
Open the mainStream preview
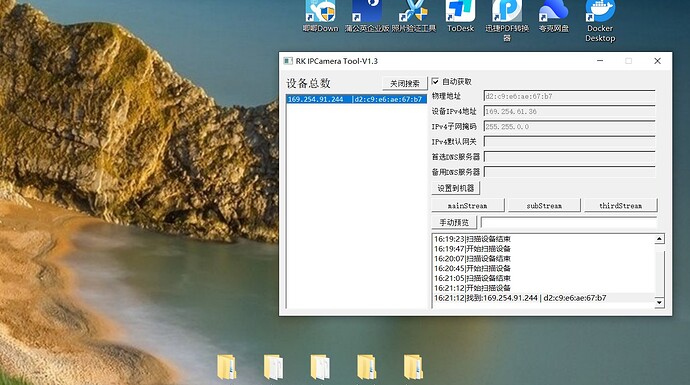(x=468, y=205)
